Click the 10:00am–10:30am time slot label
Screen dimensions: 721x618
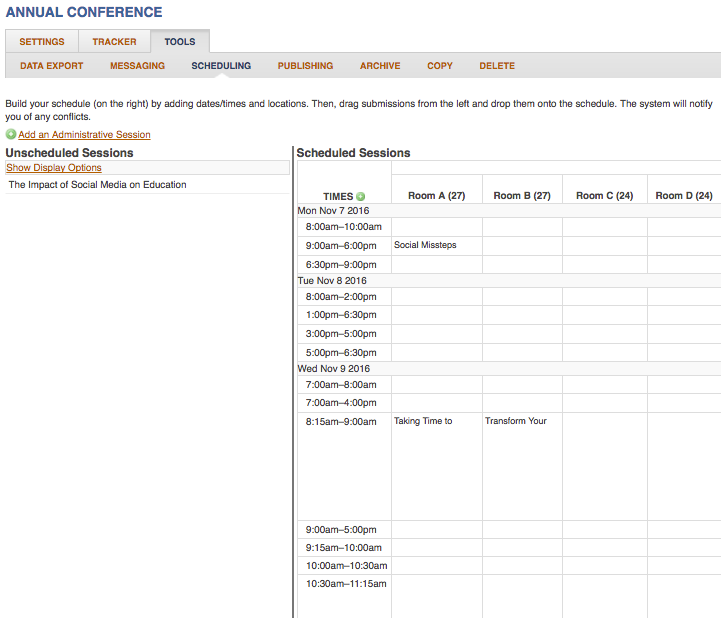347,566
